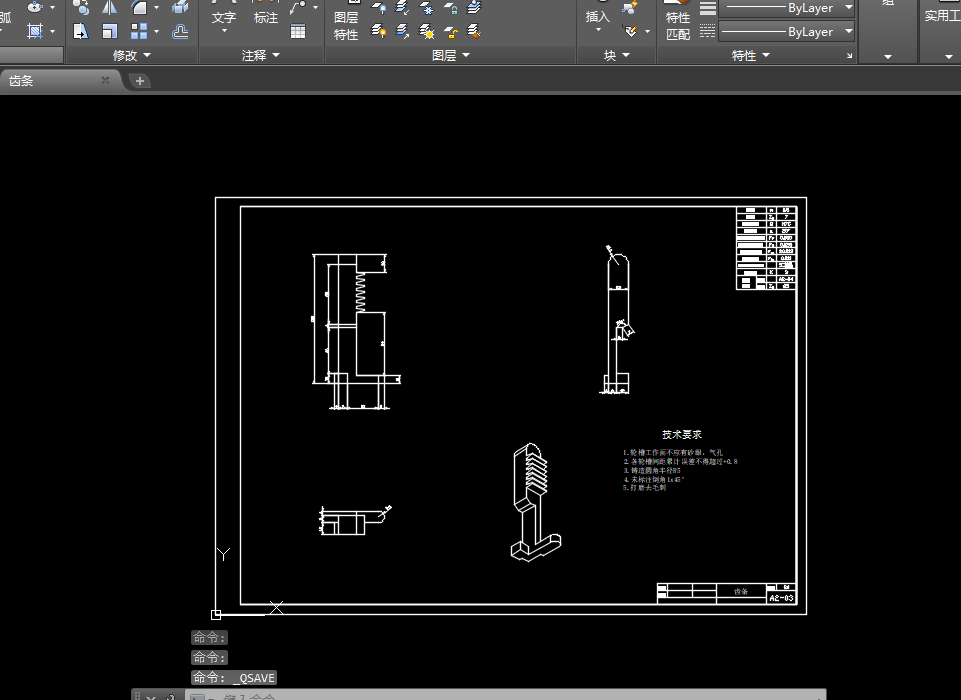This screenshot has width=961, height=700.
Task: Expand the 块 (Block) panel
Action: [x=617, y=56]
